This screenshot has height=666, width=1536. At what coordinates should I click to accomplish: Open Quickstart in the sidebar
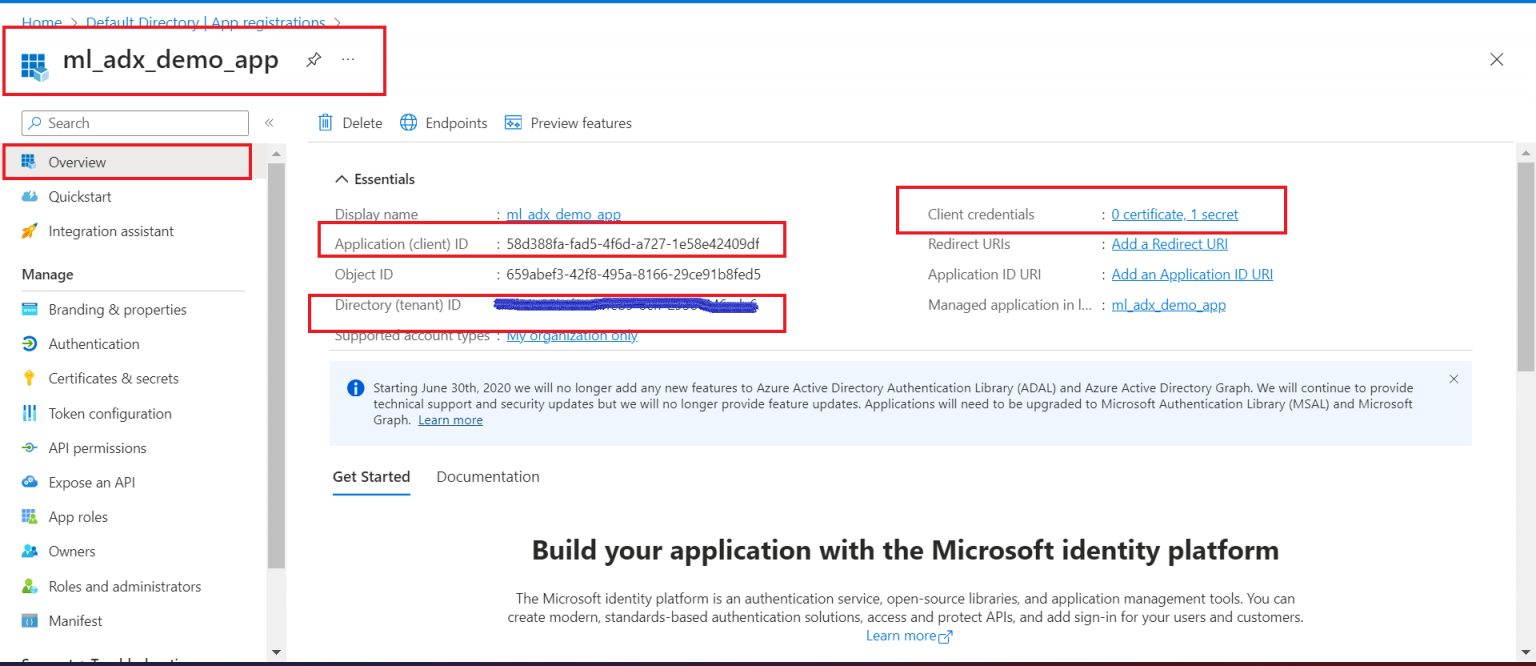click(80, 197)
